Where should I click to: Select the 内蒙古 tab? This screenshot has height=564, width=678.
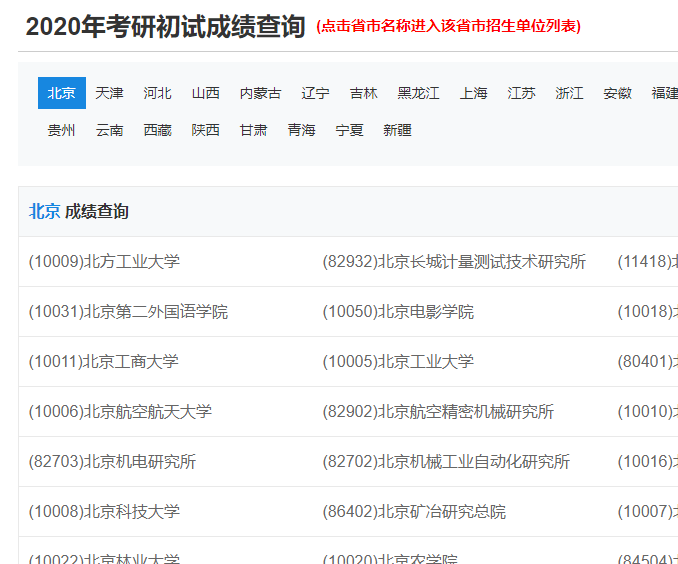(x=261, y=93)
